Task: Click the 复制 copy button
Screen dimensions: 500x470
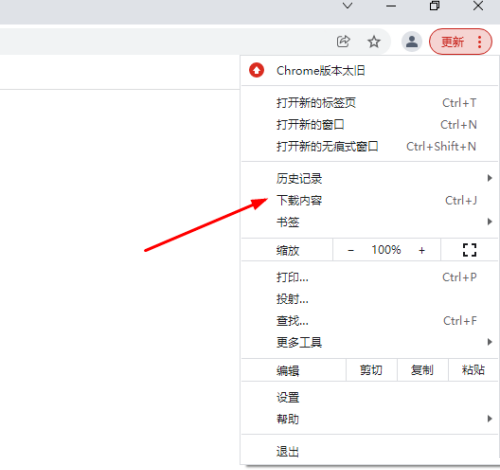Action: (422, 370)
